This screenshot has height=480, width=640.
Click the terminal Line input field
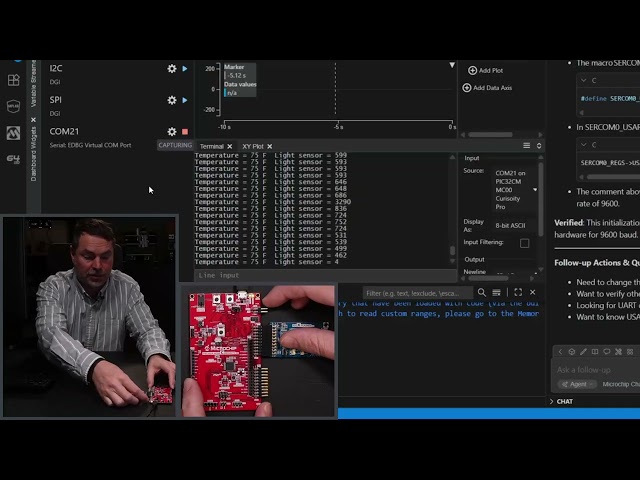pos(325,275)
